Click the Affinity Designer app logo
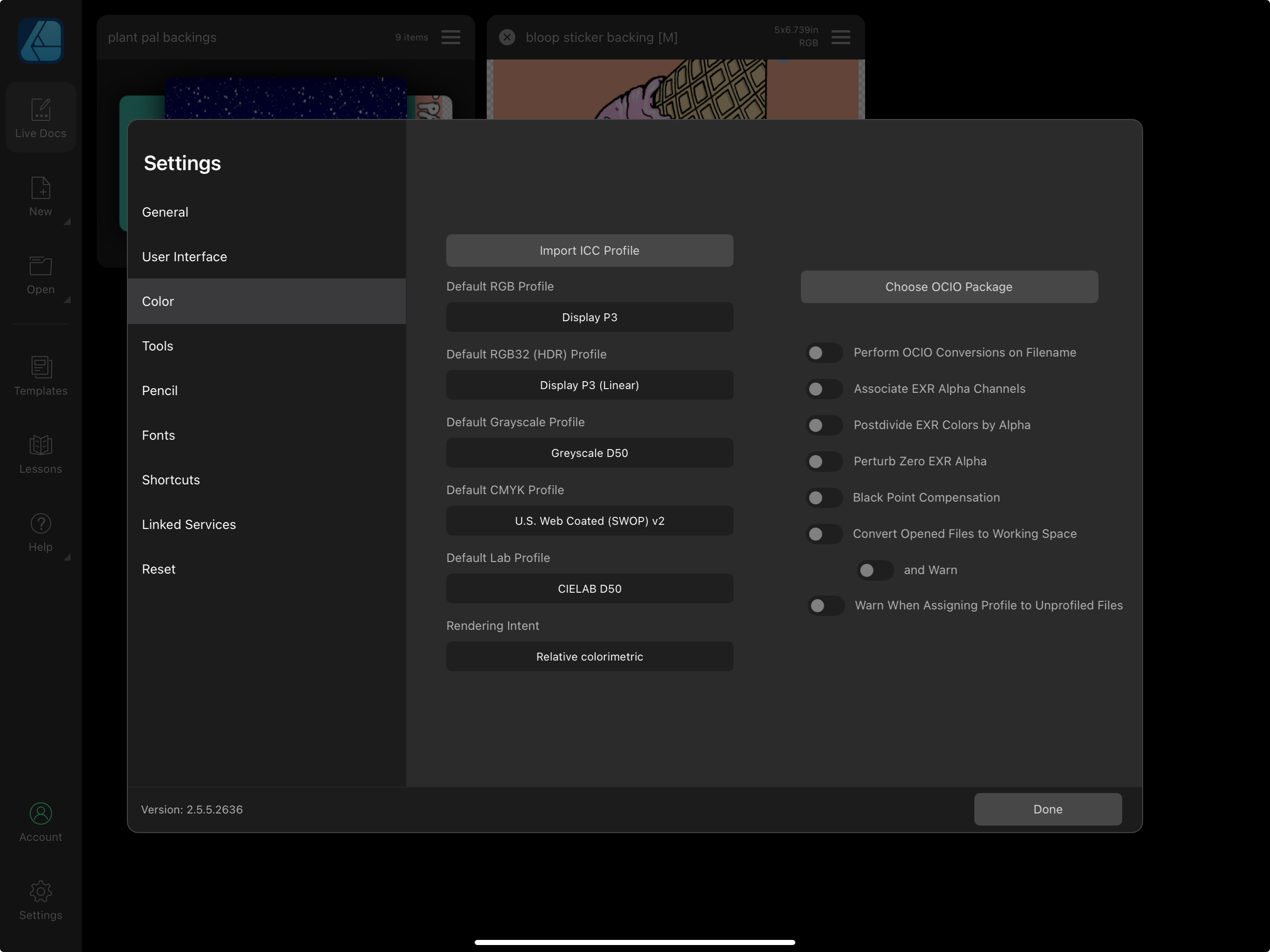The width and height of the screenshot is (1270, 952). [40, 41]
